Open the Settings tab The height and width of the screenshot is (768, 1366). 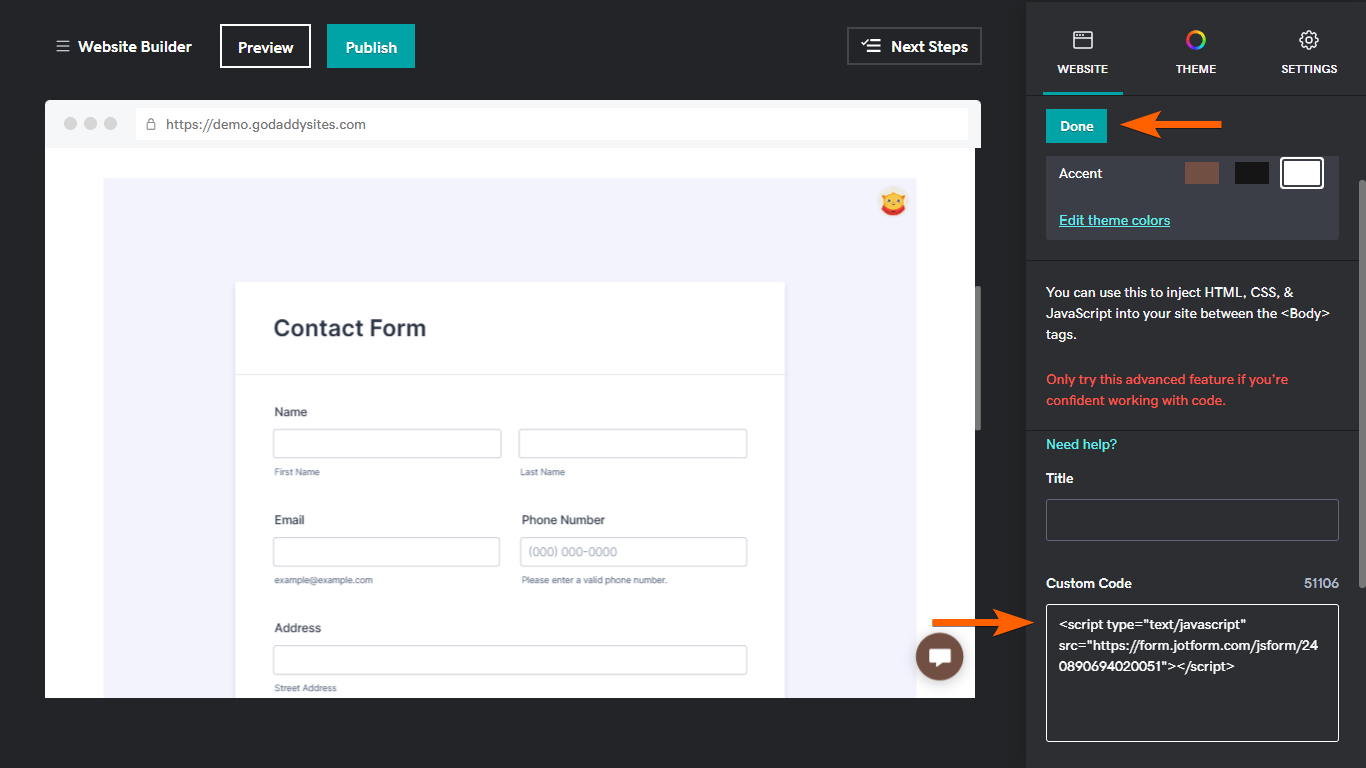coord(1309,53)
